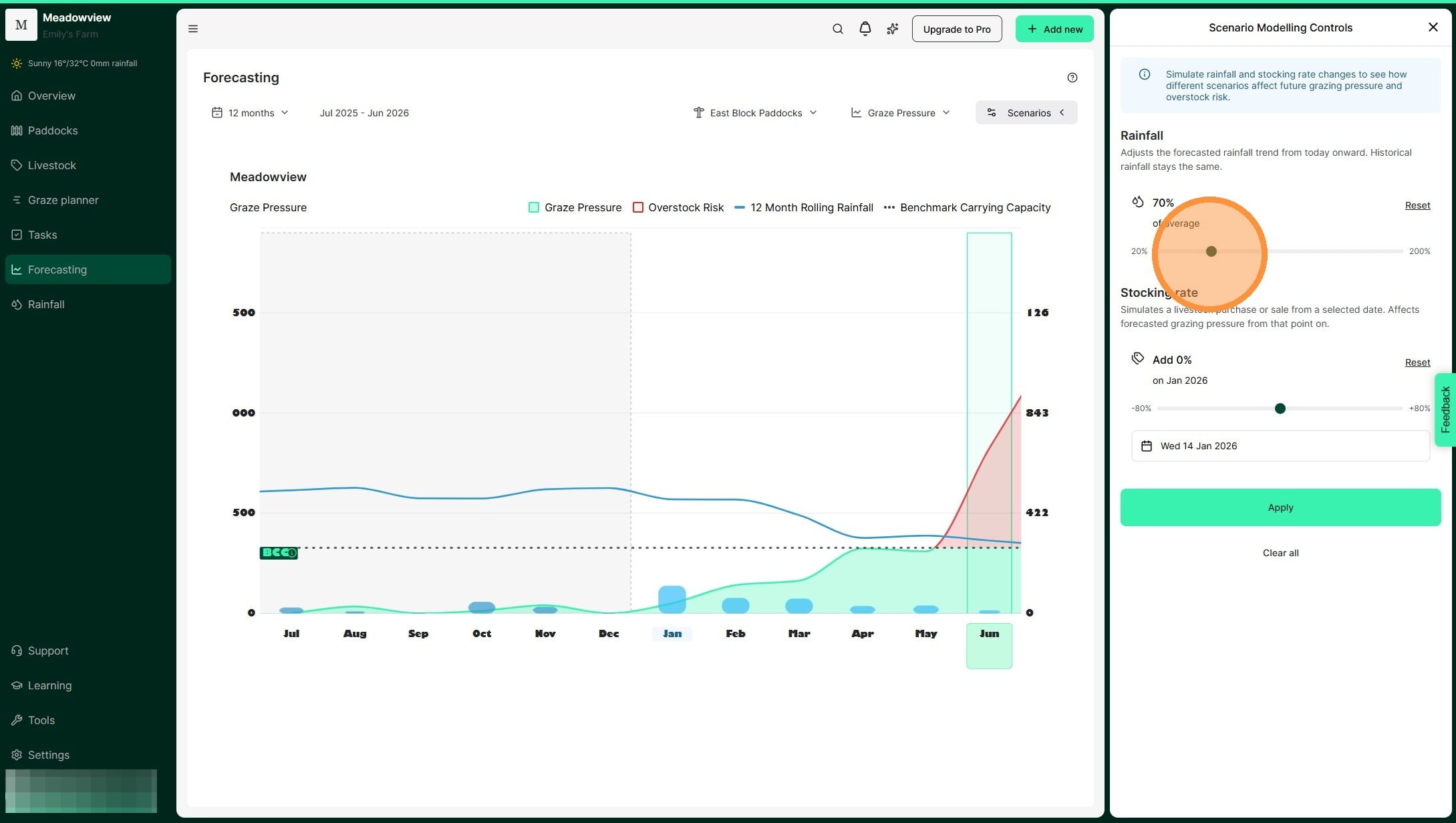Open the 12 months period dropdown

click(250, 113)
